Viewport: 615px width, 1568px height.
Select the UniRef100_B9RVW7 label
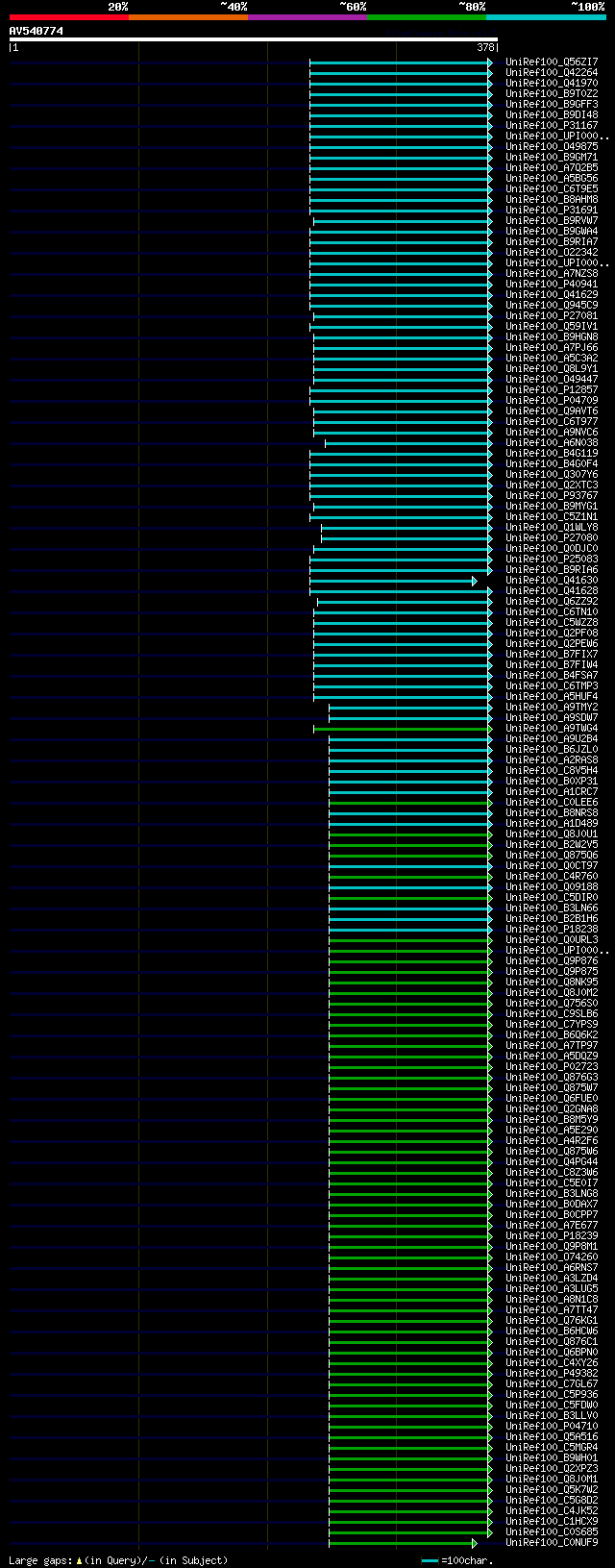pos(552,220)
